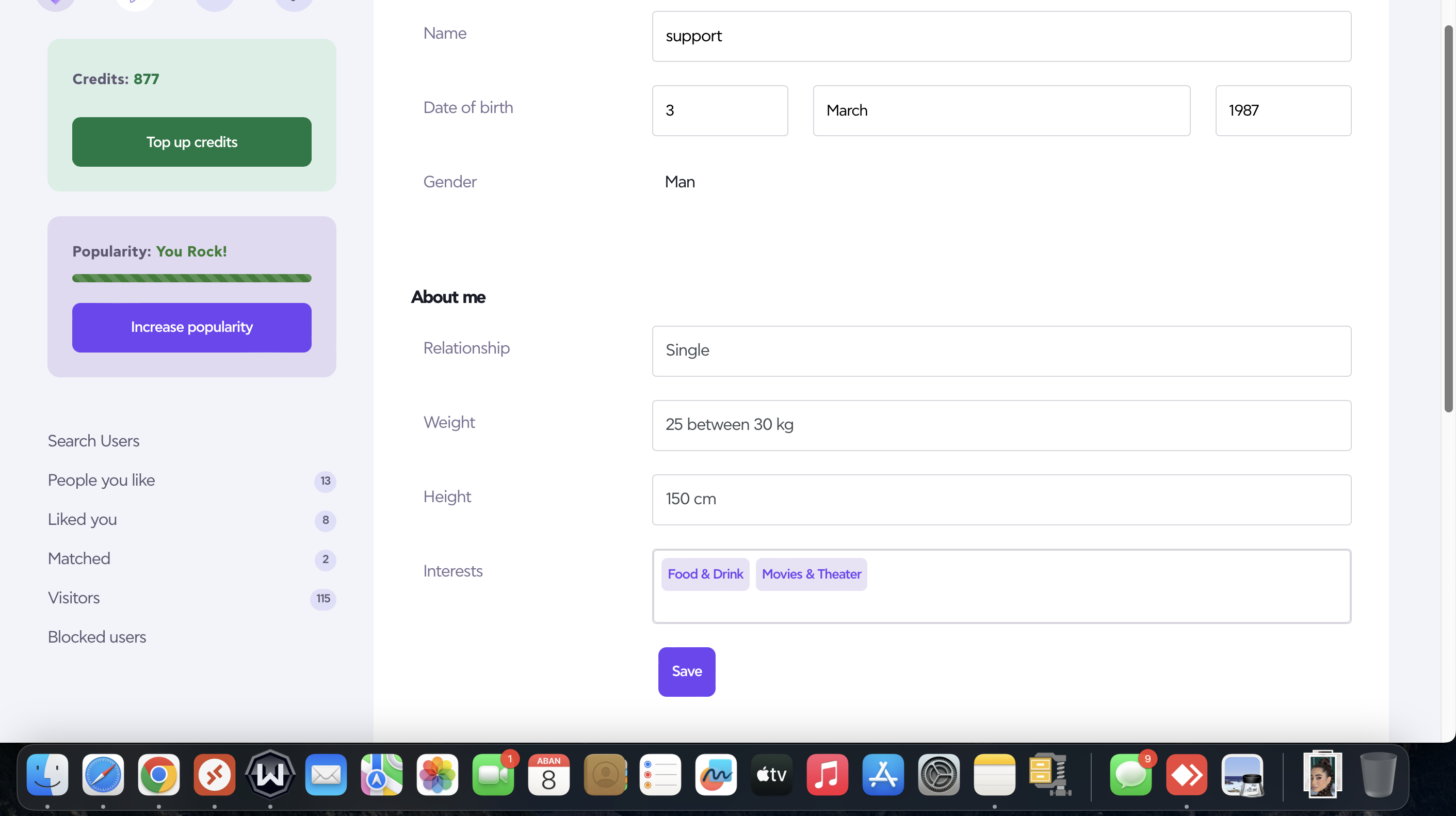Open the Photos app icon
The height and width of the screenshot is (816, 1456).
point(437,774)
